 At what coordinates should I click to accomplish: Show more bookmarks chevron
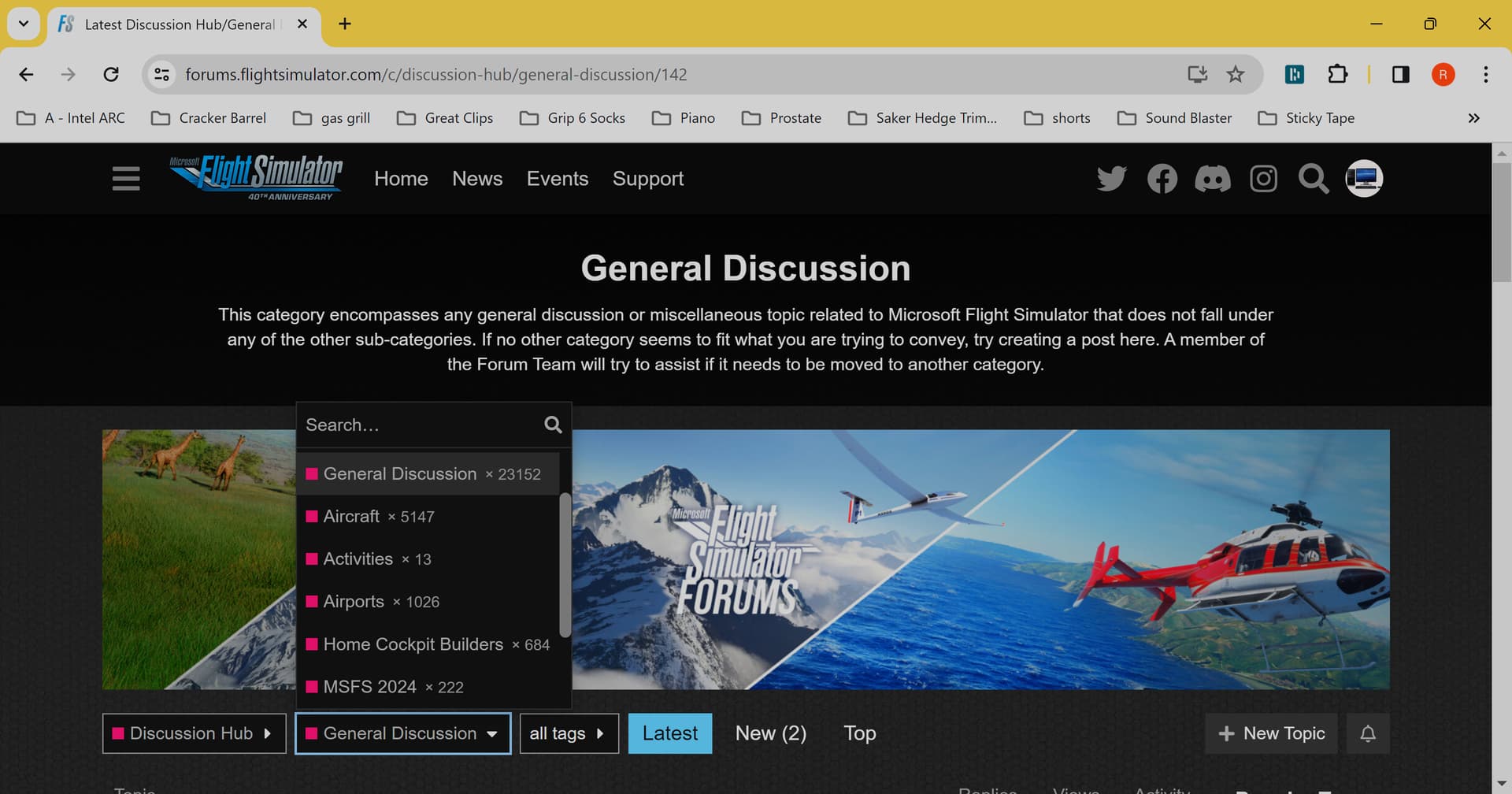click(x=1473, y=118)
